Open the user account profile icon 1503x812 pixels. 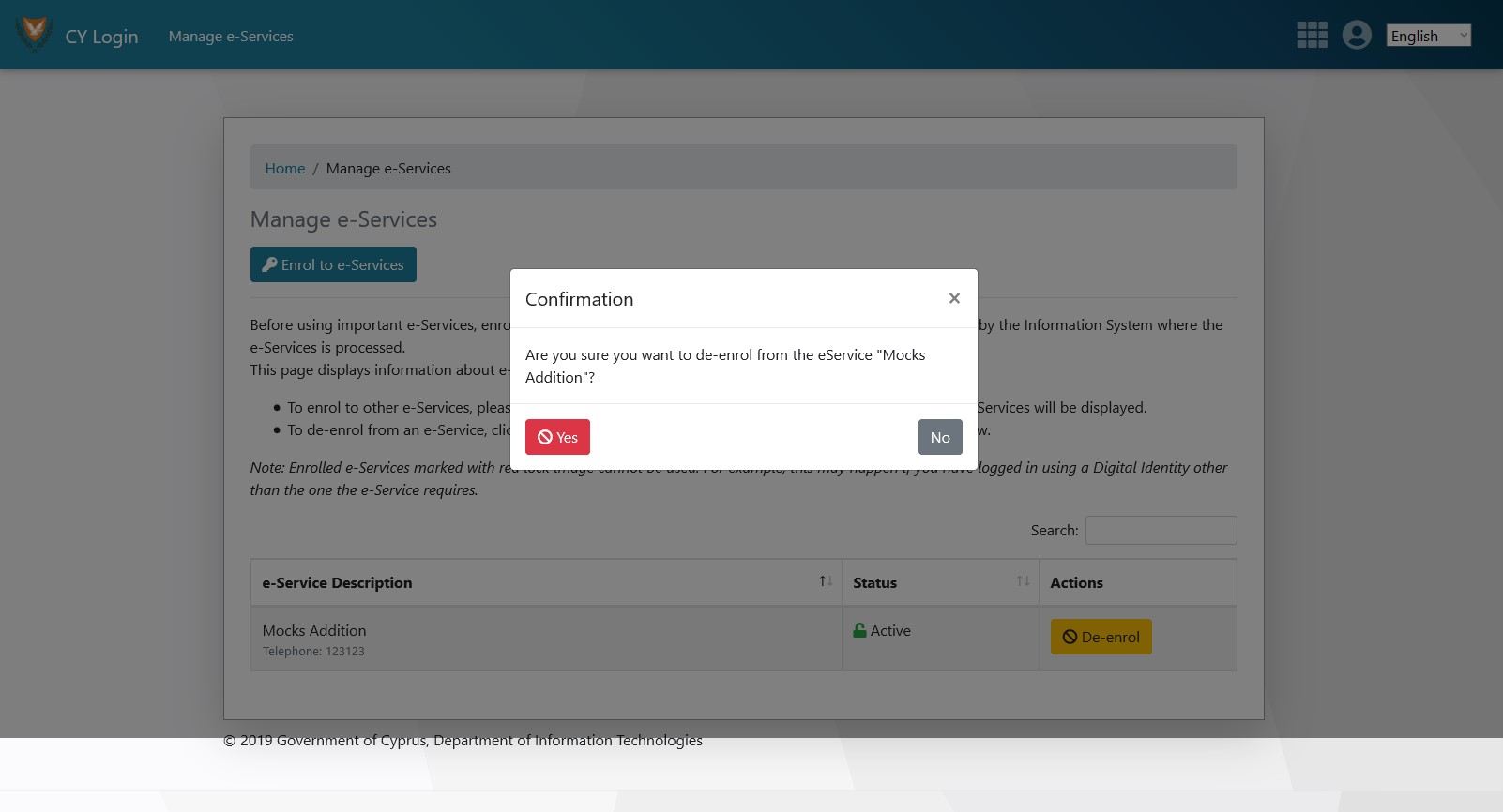[1357, 35]
